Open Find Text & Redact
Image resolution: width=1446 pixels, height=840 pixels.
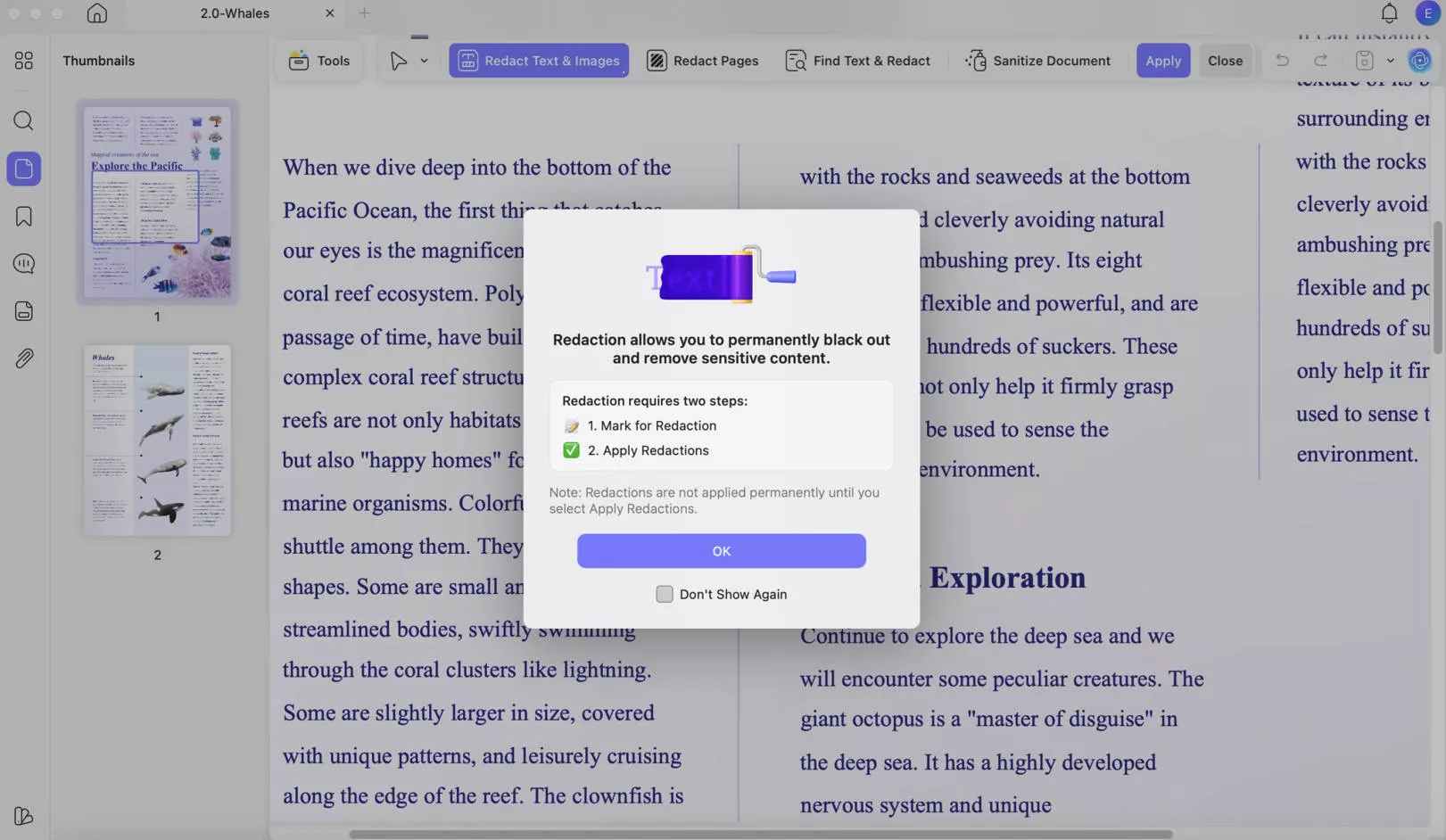(x=857, y=61)
